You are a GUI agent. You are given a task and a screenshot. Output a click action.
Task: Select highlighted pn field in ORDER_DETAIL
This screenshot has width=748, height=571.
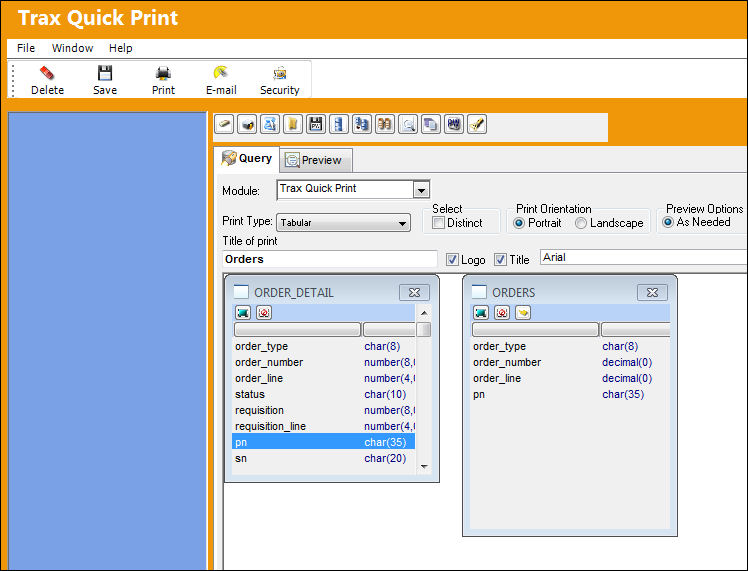tap(323, 442)
